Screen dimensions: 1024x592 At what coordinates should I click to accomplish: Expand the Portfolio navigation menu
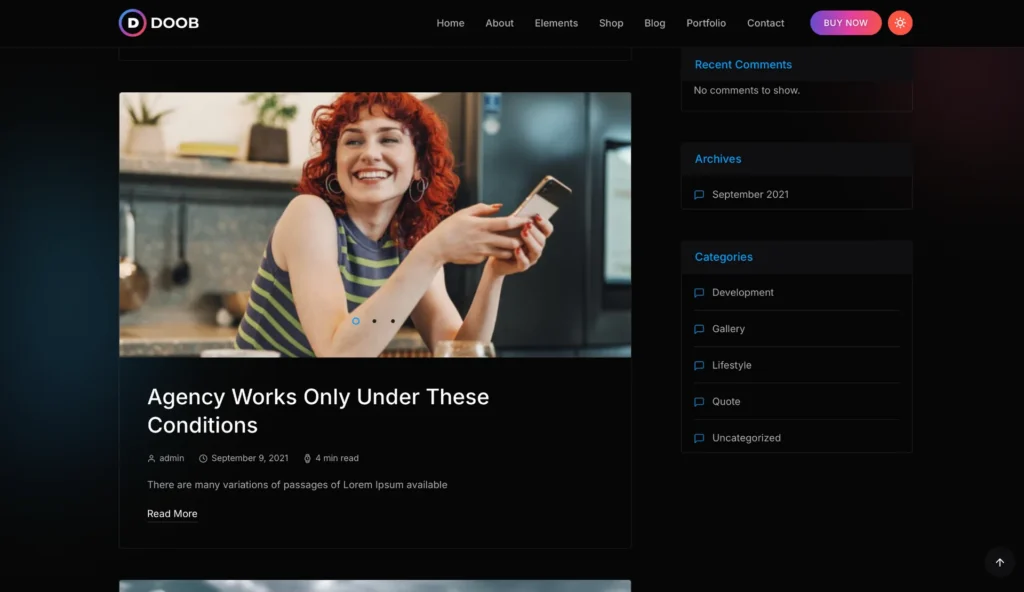pyautogui.click(x=706, y=23)
